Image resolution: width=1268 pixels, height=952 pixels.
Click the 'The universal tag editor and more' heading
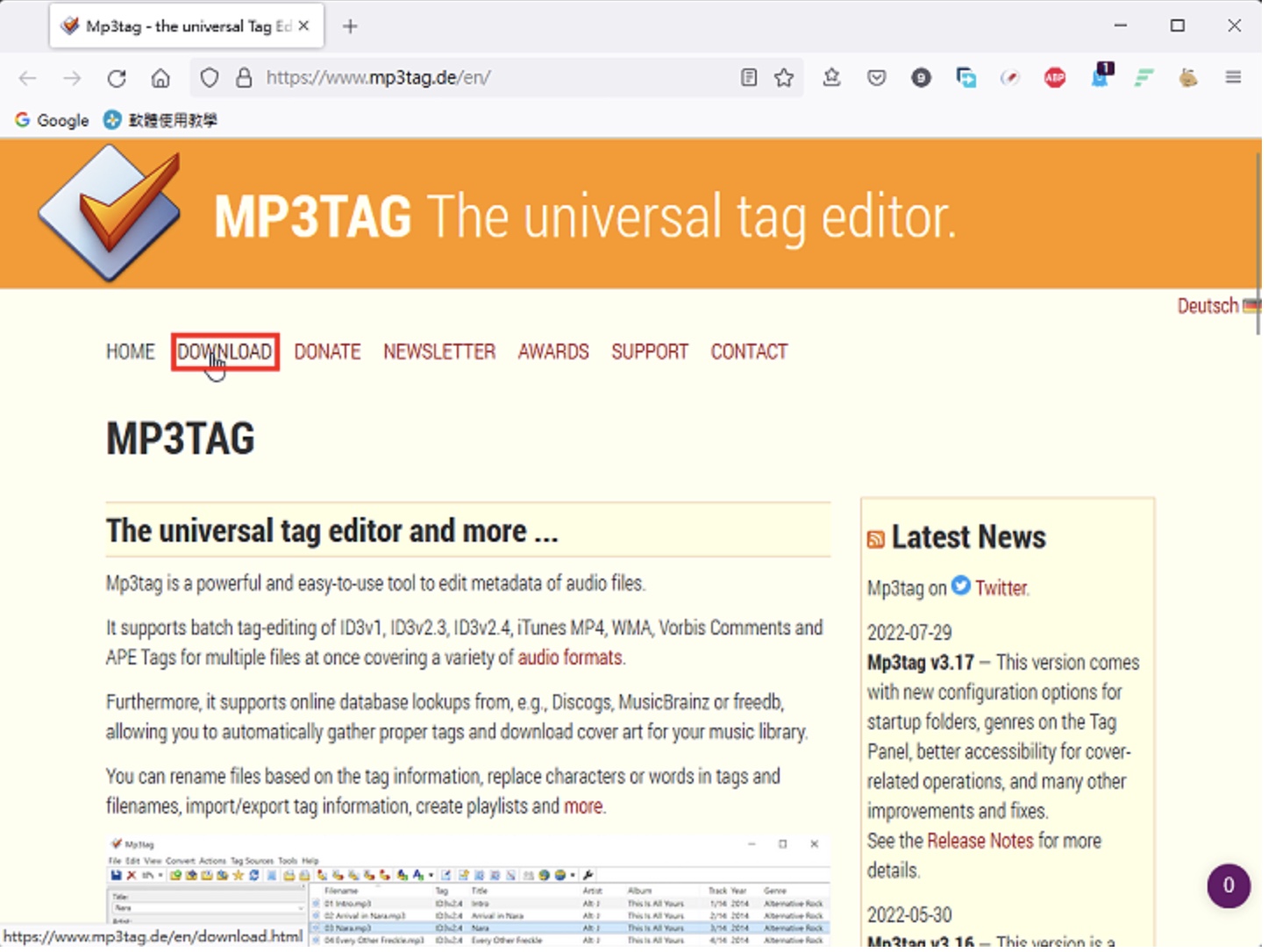334,533
